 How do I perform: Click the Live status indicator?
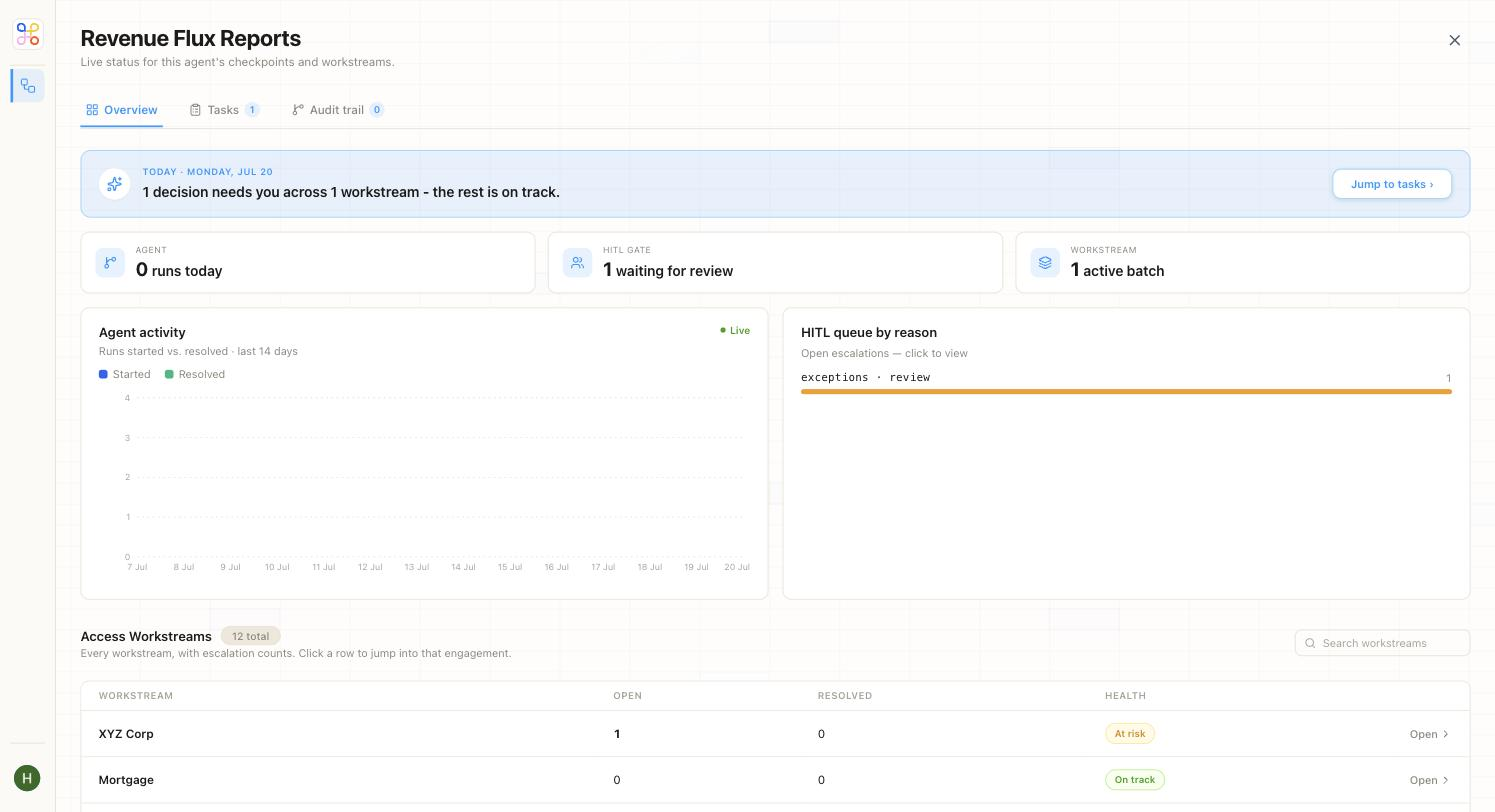[735, 330]
